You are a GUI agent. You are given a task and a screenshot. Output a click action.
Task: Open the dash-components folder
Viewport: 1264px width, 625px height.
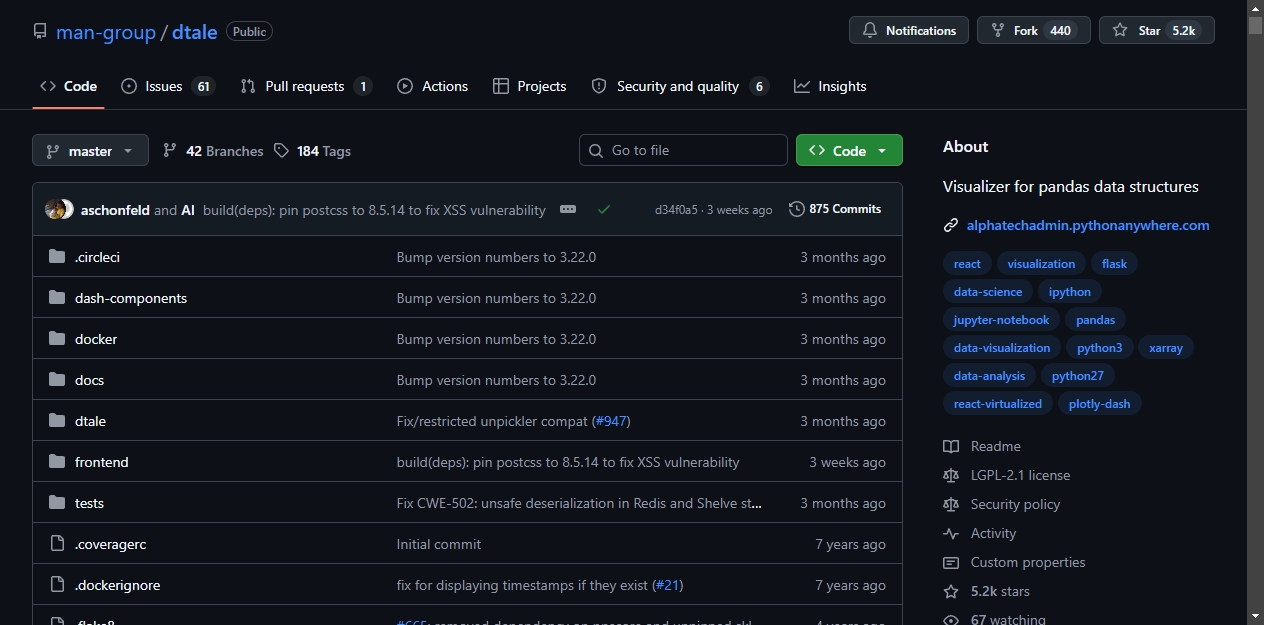point(131,298)
